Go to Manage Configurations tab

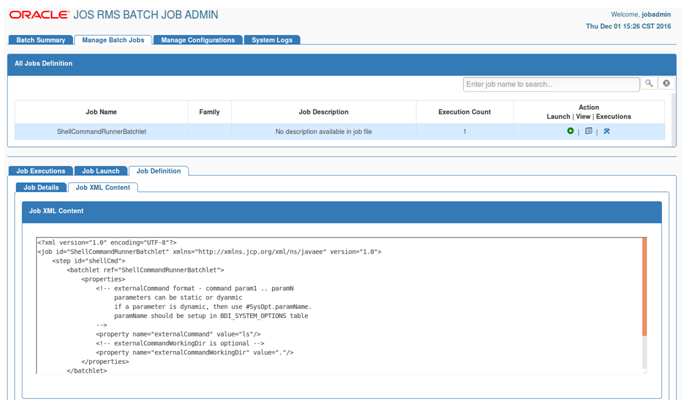(x=198, y=40)
